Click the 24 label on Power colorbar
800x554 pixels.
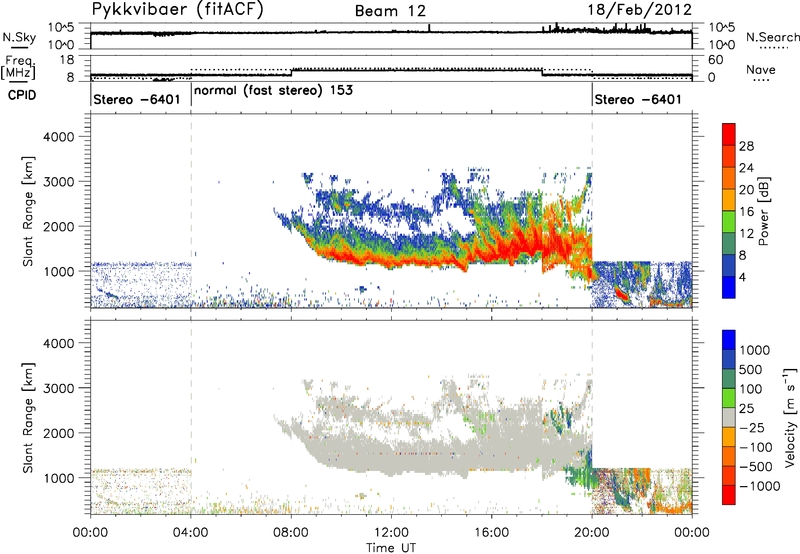coord(746,168)
